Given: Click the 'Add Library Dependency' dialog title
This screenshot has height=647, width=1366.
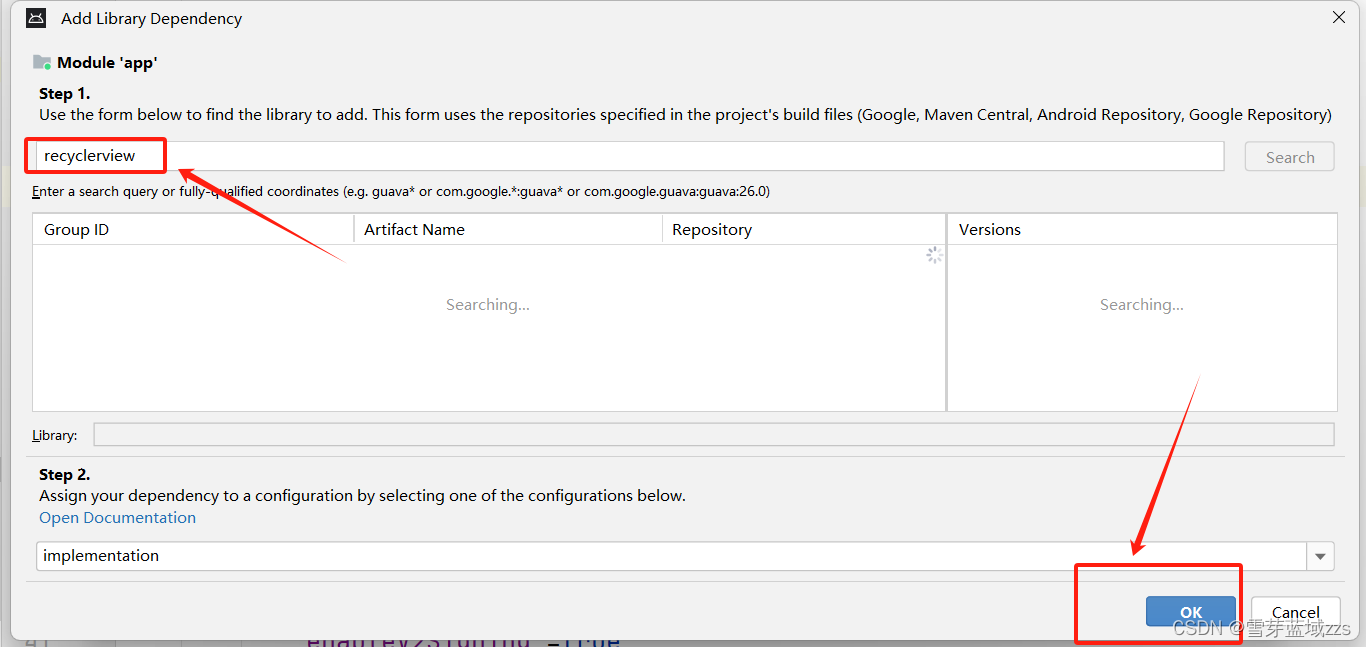Looking at the screenshot, I should (151, 18).
